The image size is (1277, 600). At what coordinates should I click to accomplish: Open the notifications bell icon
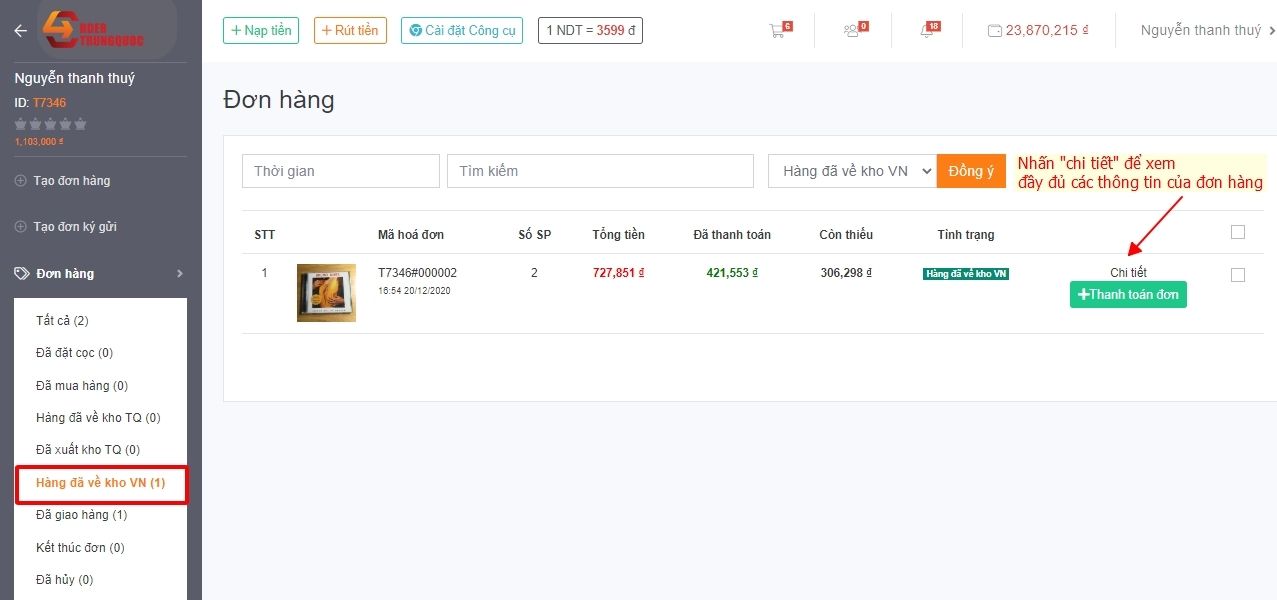(x=927, y=31)
